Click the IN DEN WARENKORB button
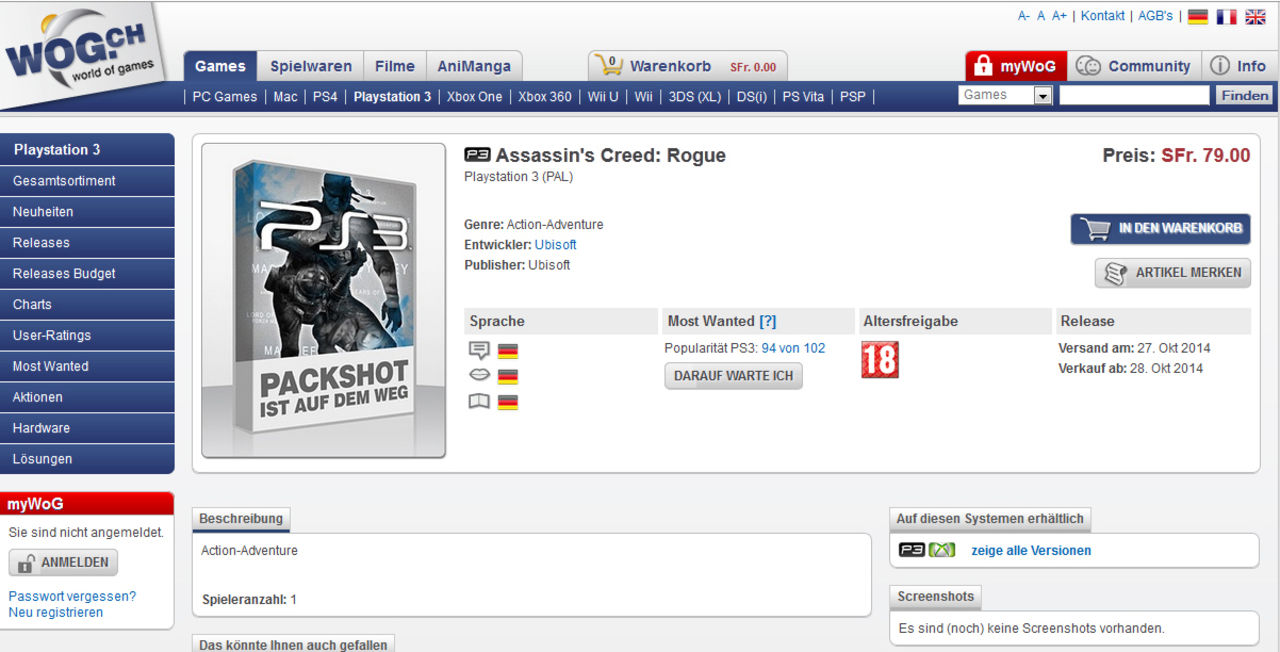This screenshot has width=1280, height=652. tap(1160, 228)
